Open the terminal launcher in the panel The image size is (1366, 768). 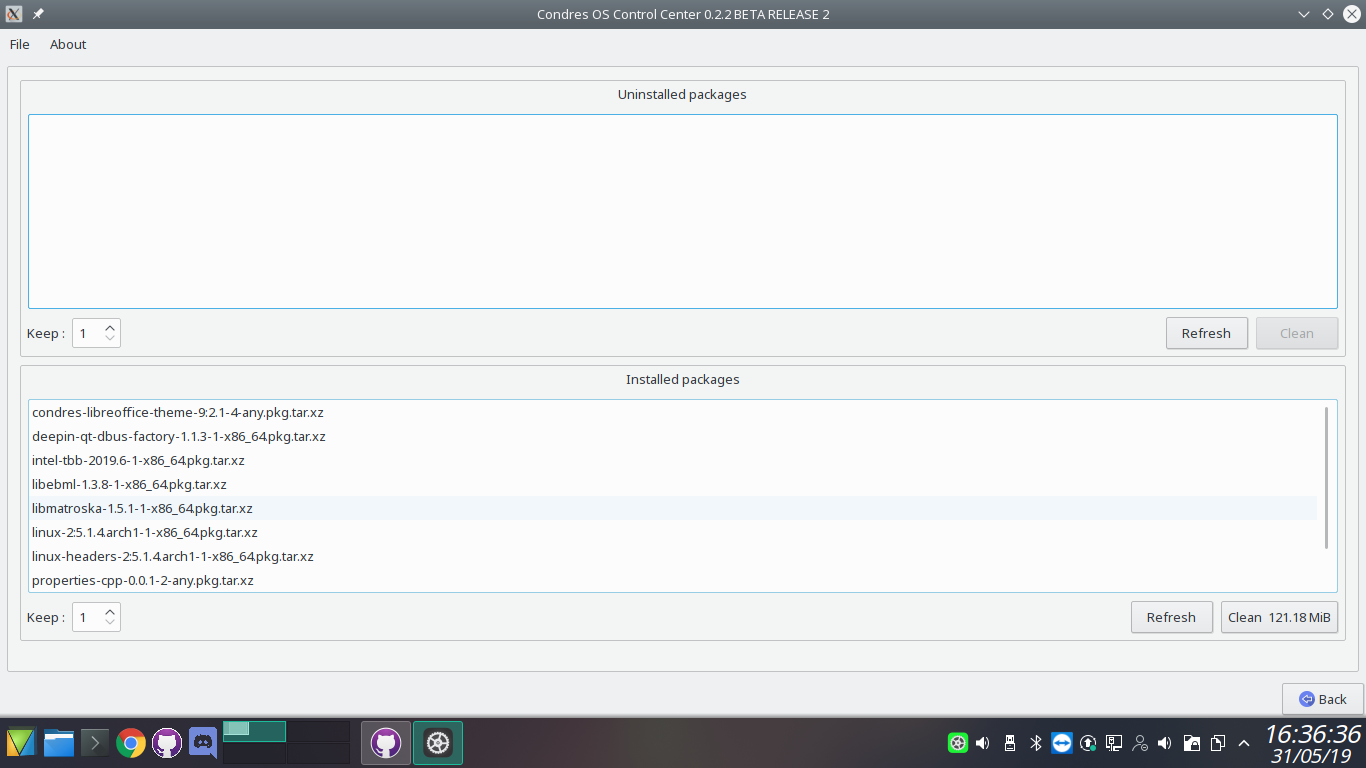pyautogui.click(x=94, y=743)
